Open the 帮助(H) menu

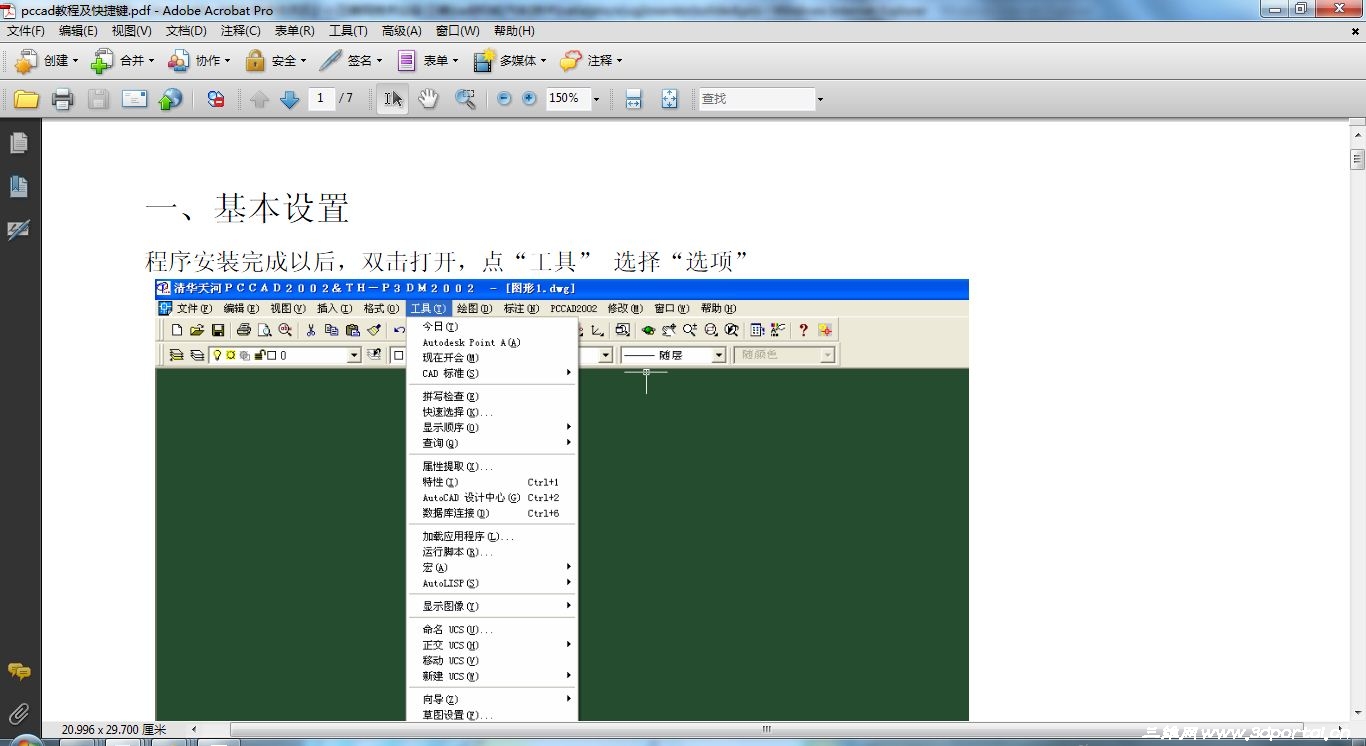514,31
